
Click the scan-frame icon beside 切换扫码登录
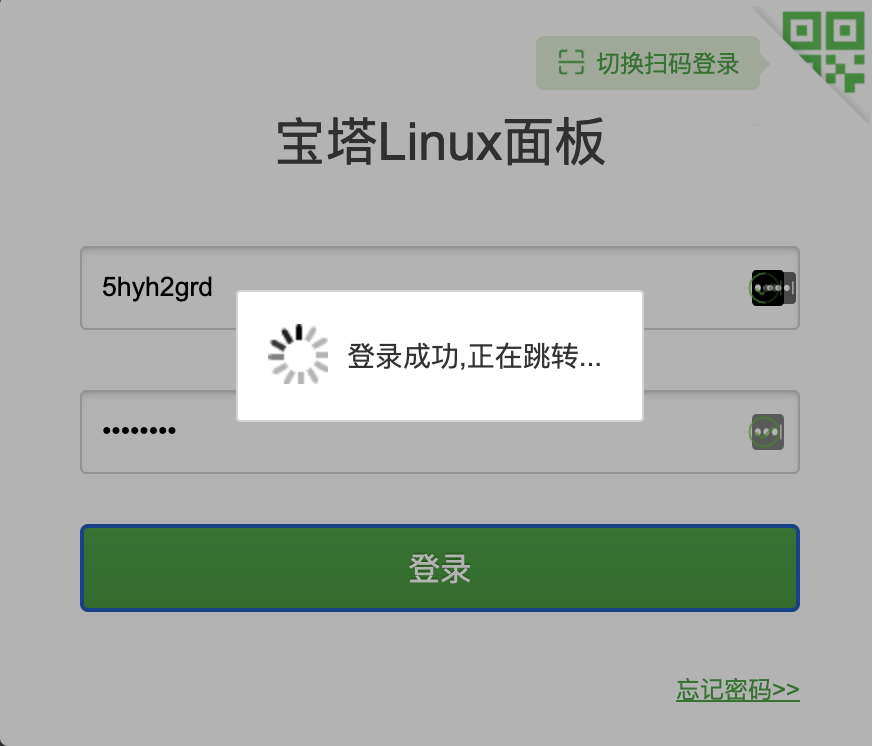point(571,62)
